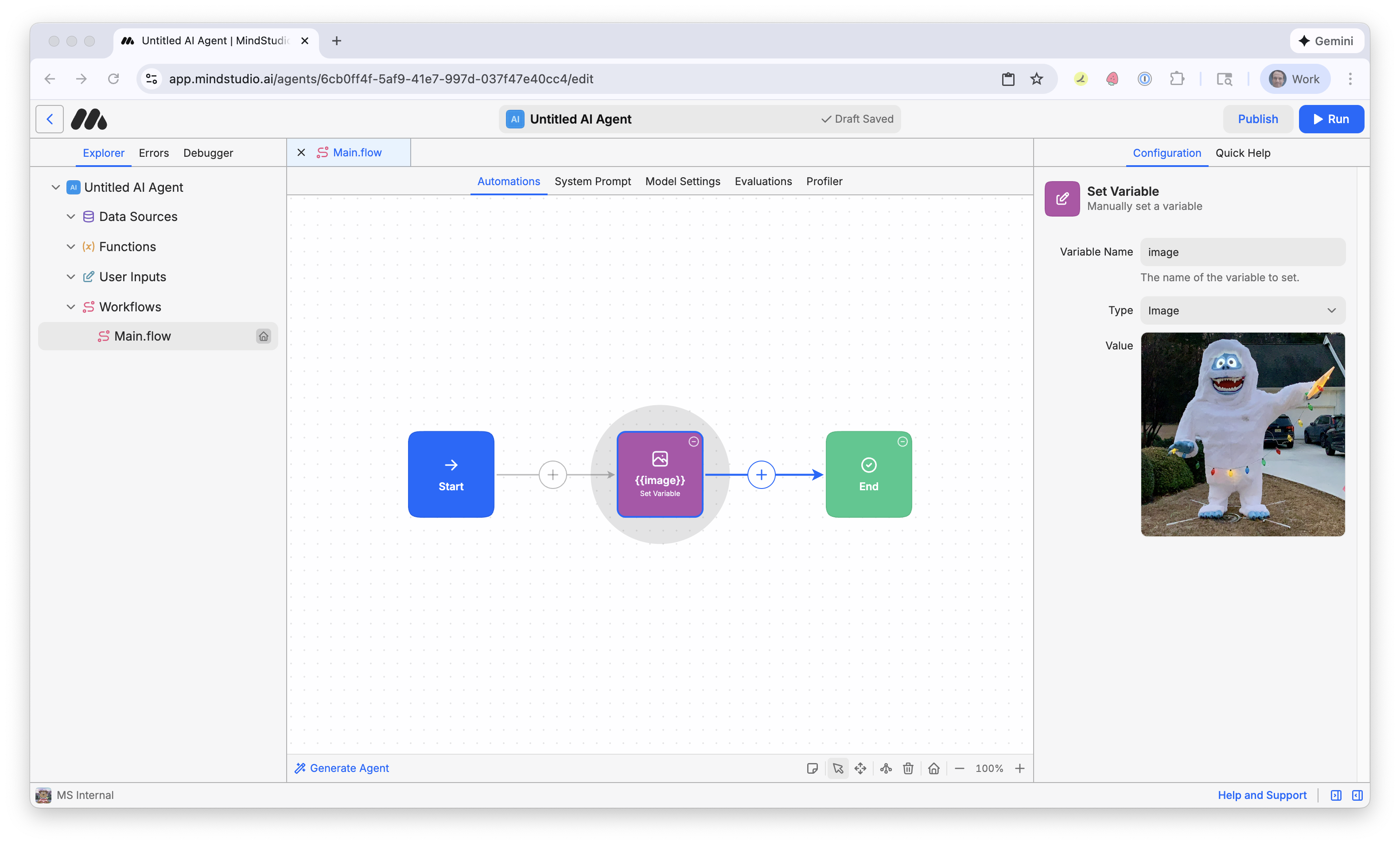
Task: Click the yeti image thumbnail in Value
Action: [1242, 435]
